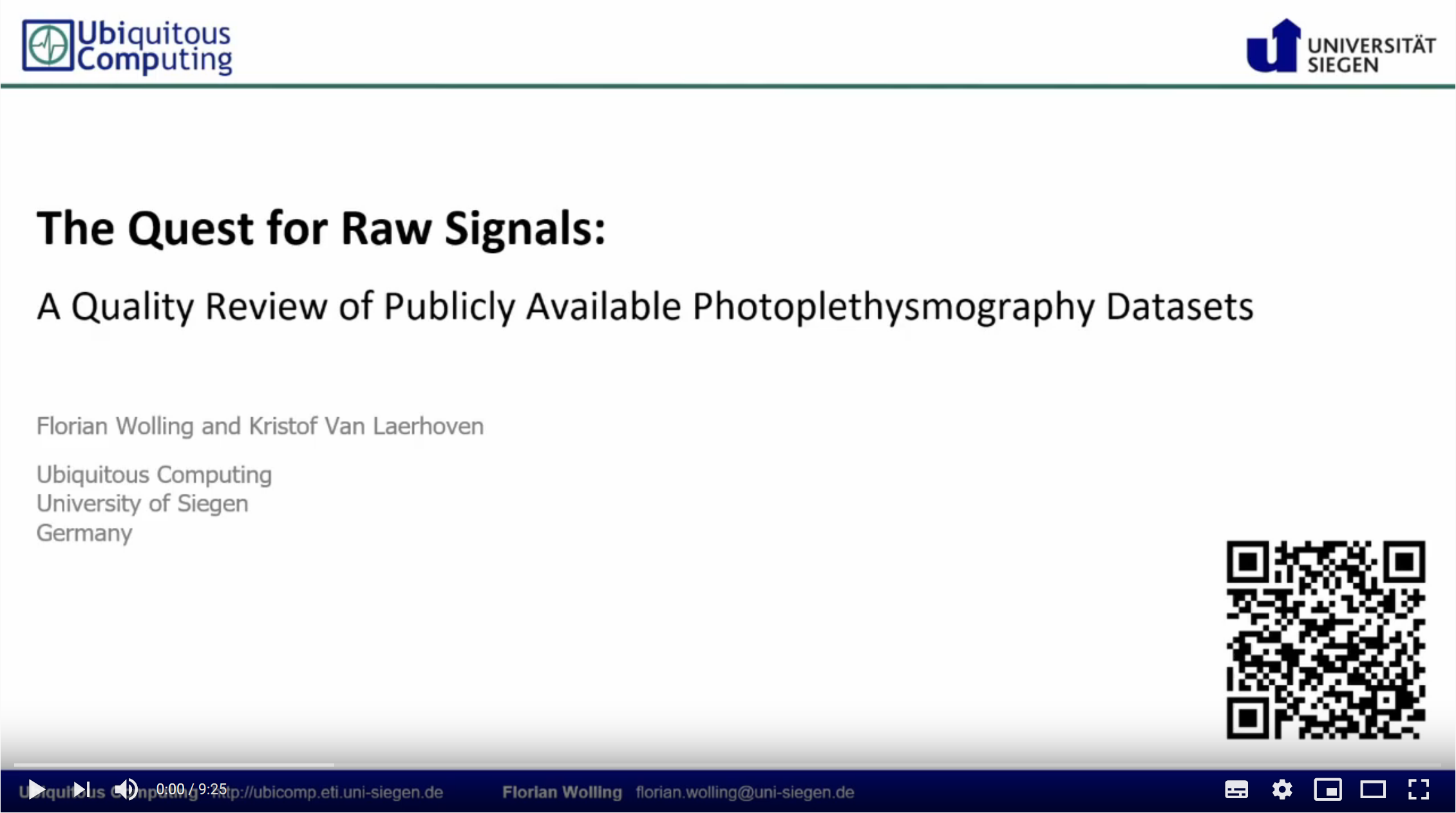Skip to the next video
The width and height of the screenshot is (1456, 813).
81,789
